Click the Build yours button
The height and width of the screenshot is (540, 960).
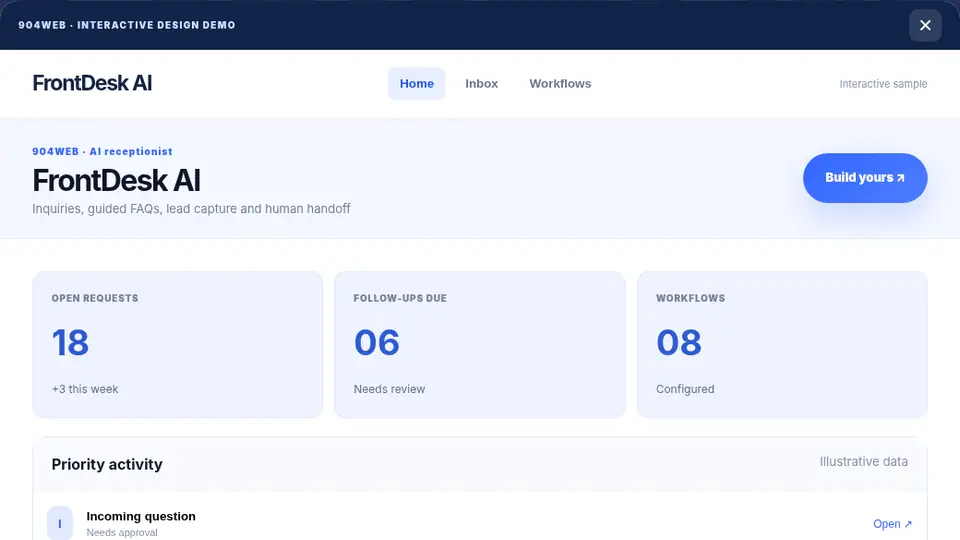click(864, 178)
